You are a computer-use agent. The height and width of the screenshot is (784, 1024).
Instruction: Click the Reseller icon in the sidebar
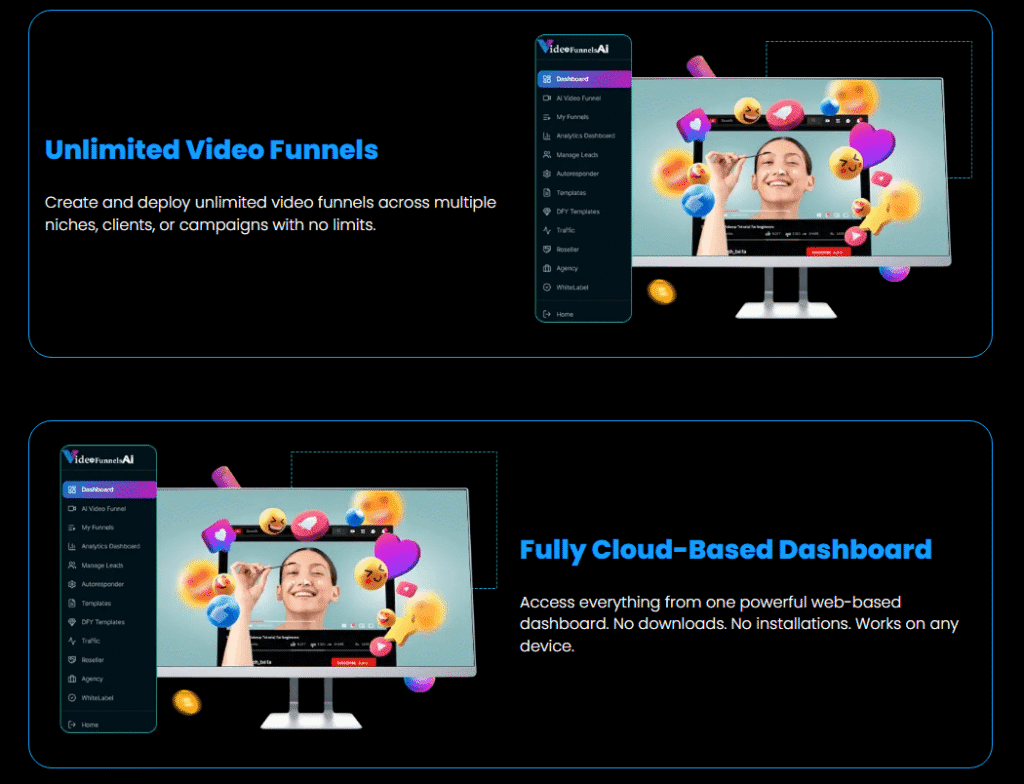71,660
